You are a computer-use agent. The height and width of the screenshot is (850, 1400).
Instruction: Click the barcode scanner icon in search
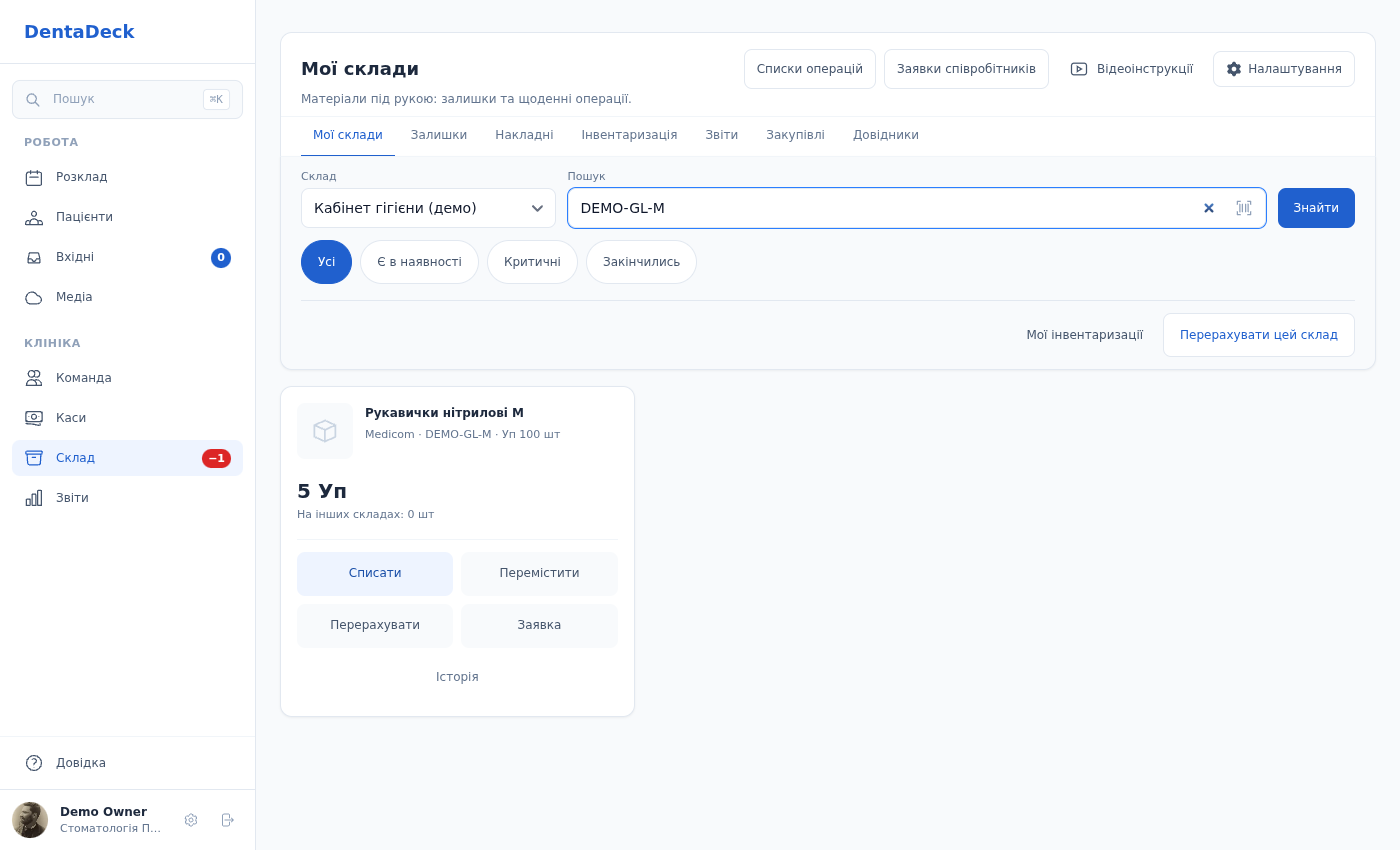click(1244, 208)
